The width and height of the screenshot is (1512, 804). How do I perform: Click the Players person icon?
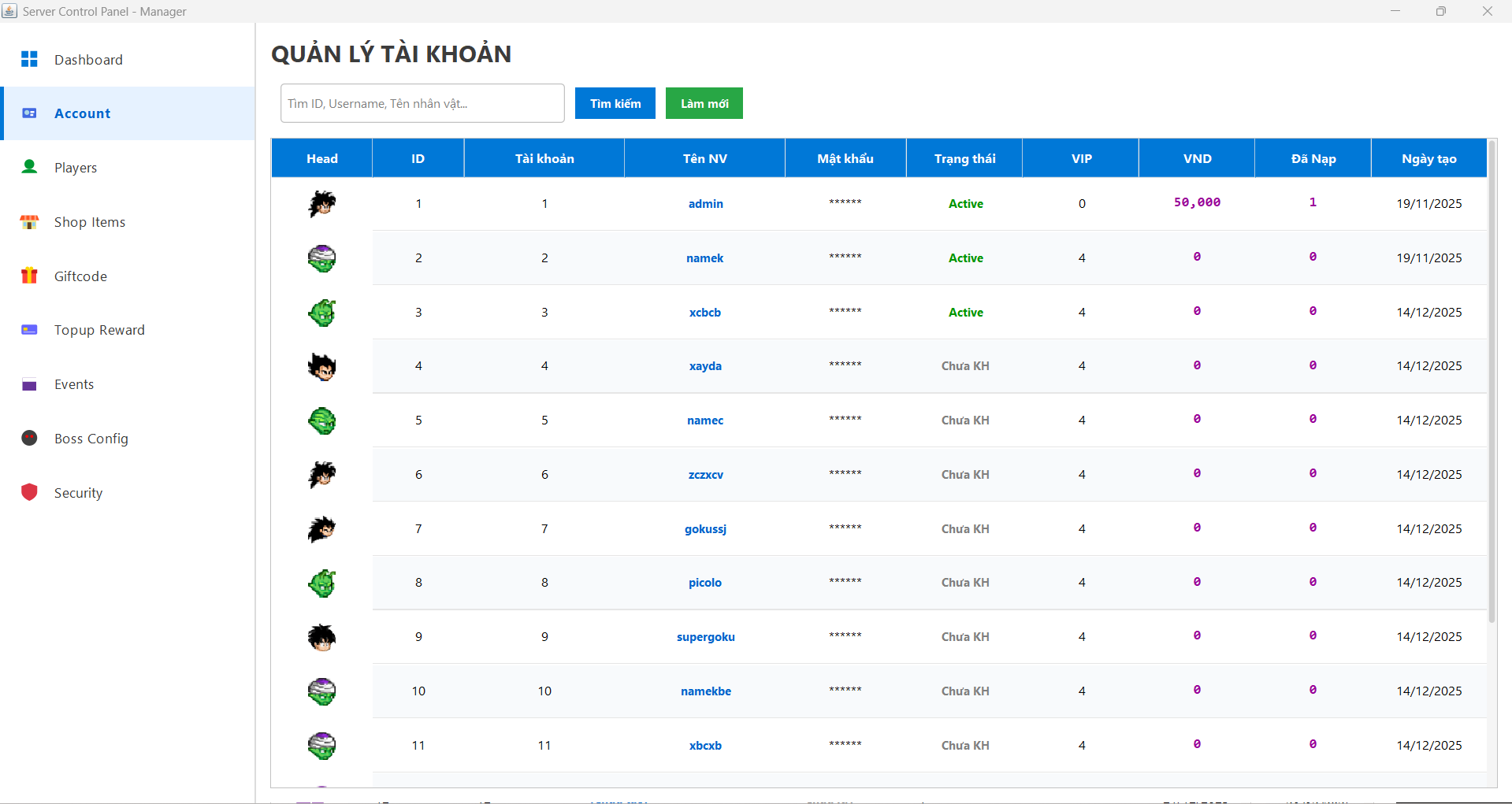pyautogui.click(x=29, y=167)
